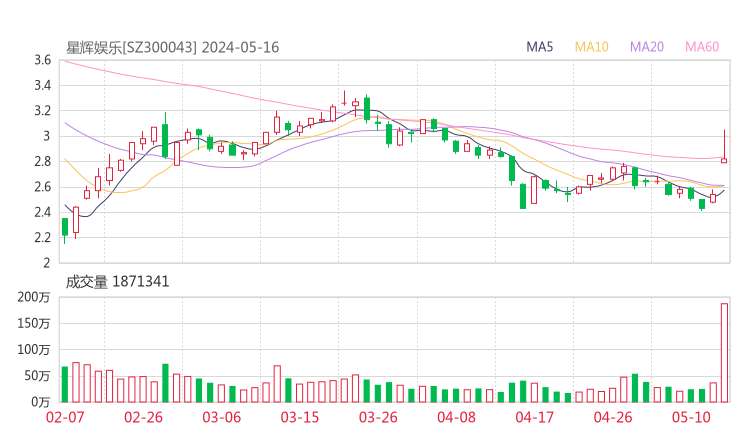Click the 02-26 date label
The width and height of the screenshot is (740, 440).
(x=143, y=417)
